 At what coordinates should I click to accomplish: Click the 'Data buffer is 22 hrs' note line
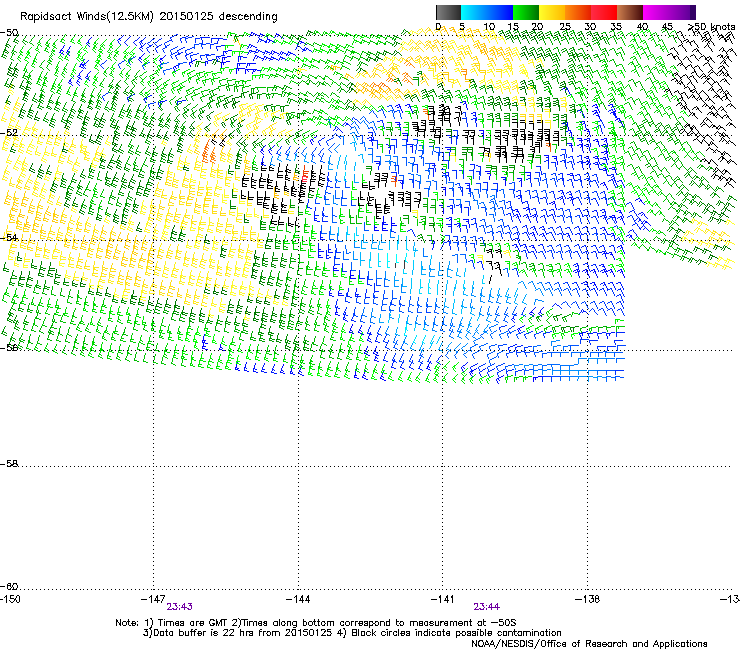click(x=352, y=633)
